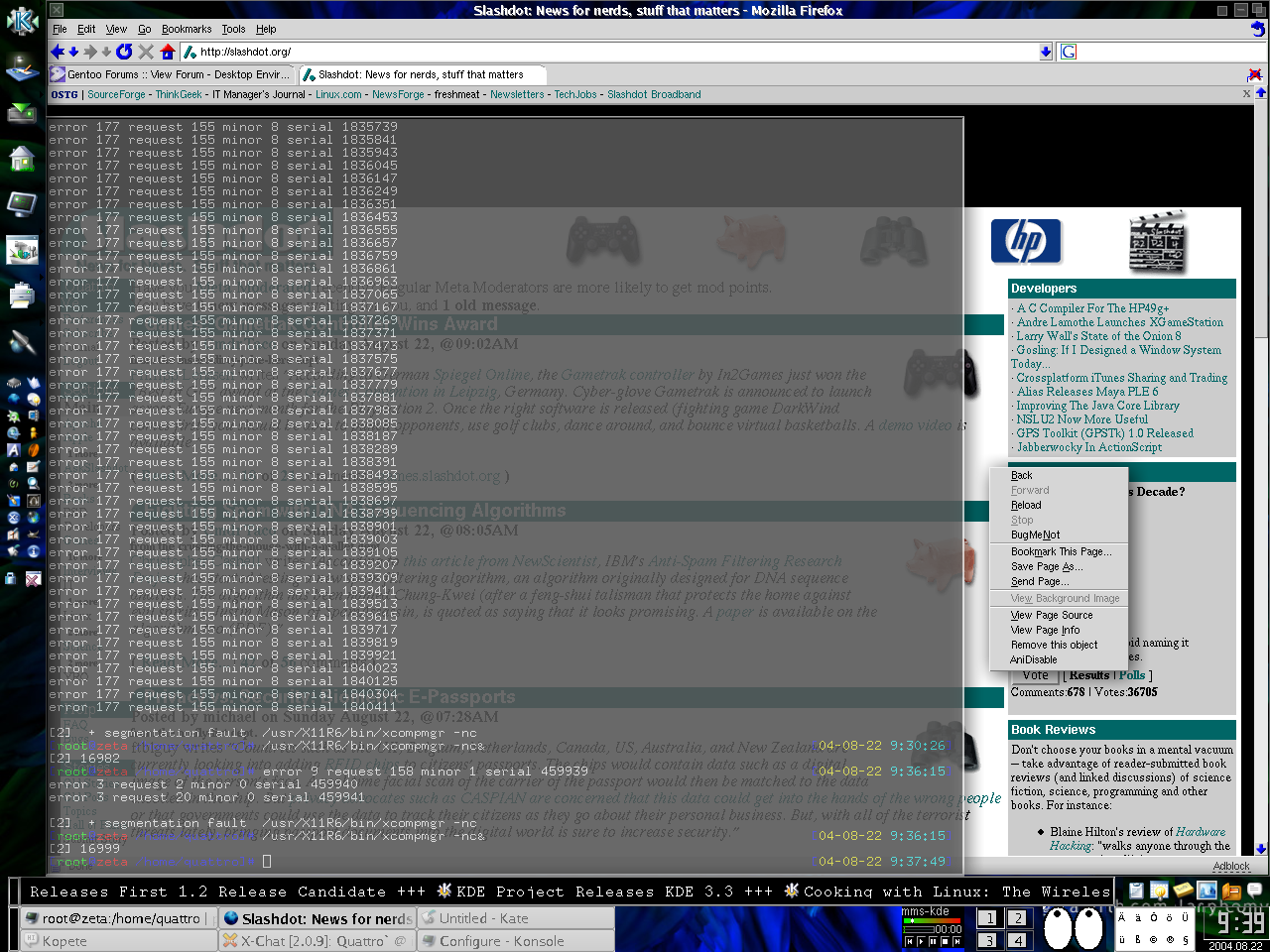Click the Firefox throbber activity icon
This screenshot has width=1270, height=952.
[x=1257, y=29]
